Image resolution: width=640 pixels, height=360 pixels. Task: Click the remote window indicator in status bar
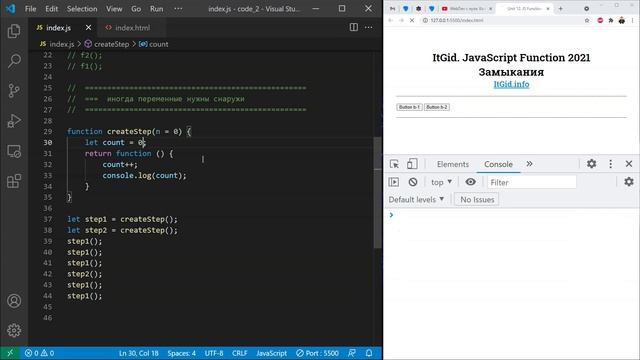pyautogui.click(x=10, y=353)
